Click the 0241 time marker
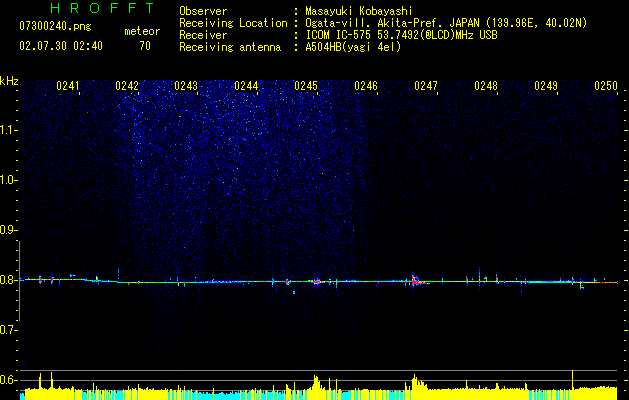 tap(68, 86)
